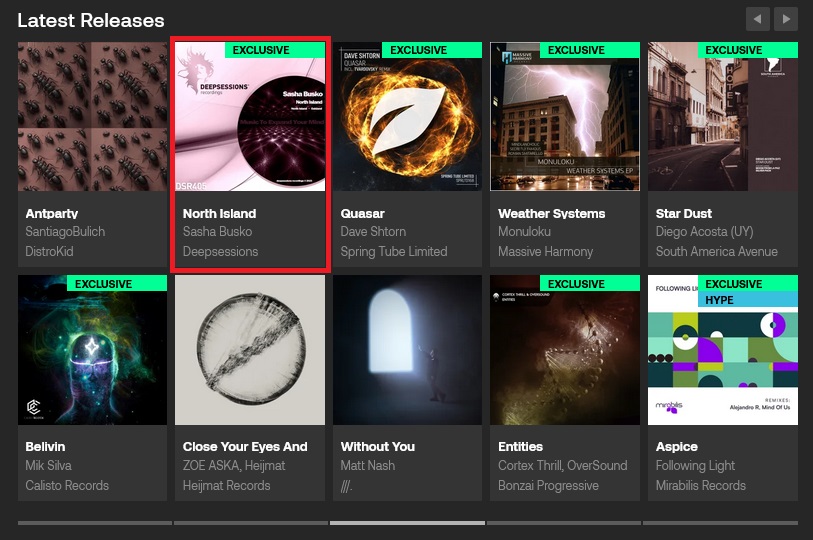The height and width of the screenshot is (540, 813).
Task: Open the Aspice cover art
Action: click(723, 350)
